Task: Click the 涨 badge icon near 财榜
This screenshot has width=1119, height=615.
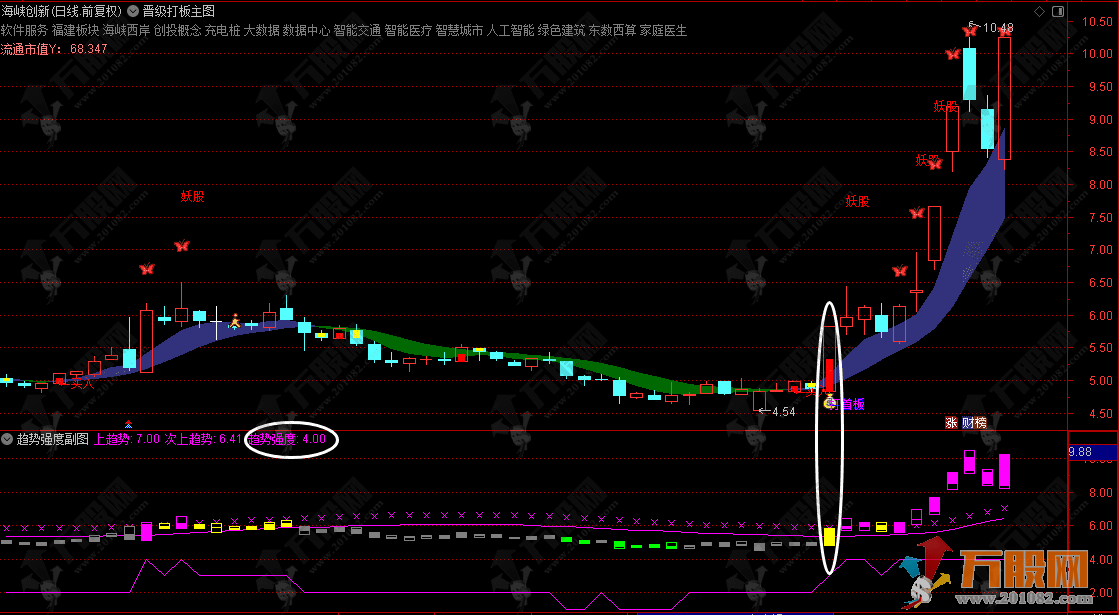Action: click(951, 423)
